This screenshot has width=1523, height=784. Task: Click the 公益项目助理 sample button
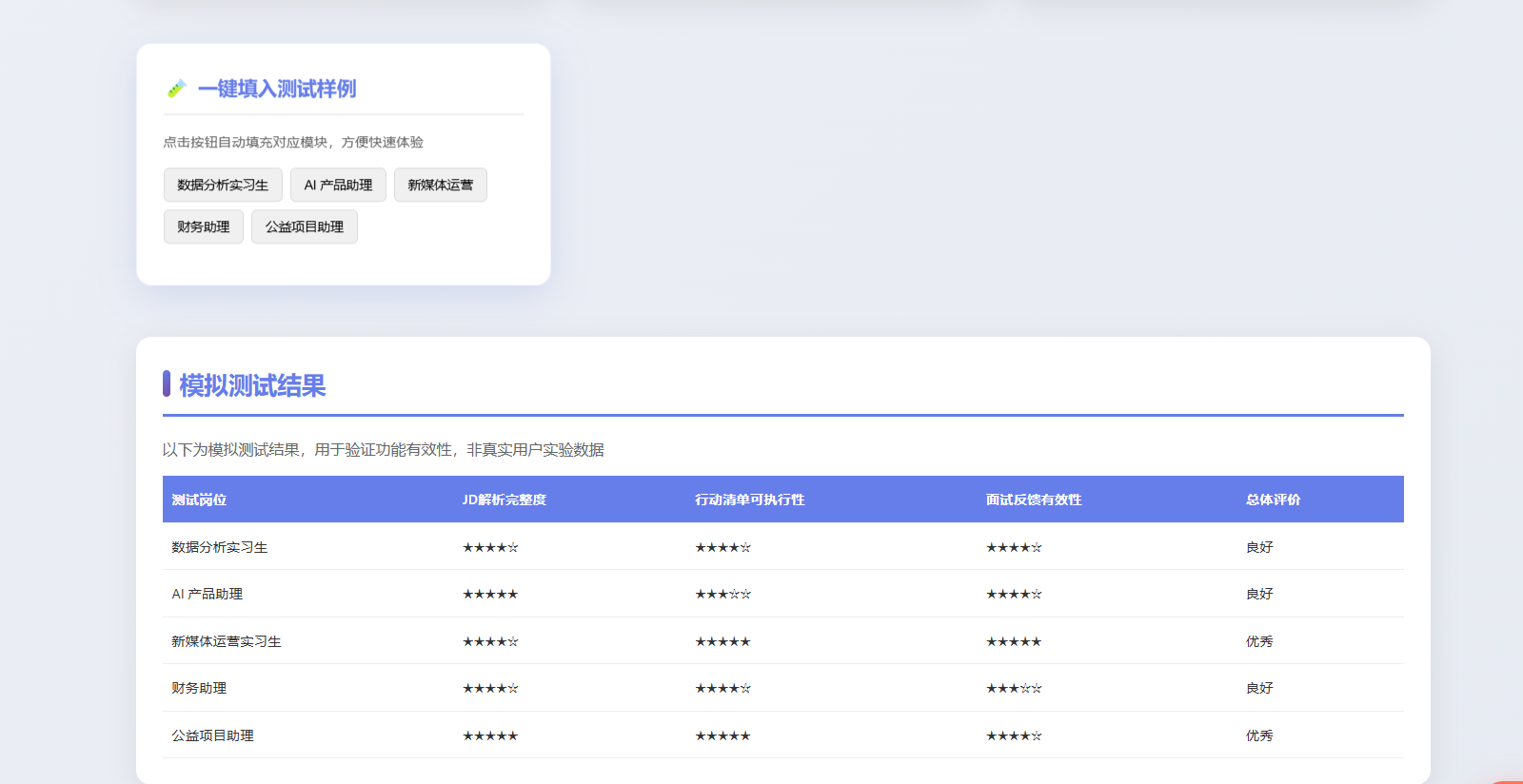[x=304, y=226]
